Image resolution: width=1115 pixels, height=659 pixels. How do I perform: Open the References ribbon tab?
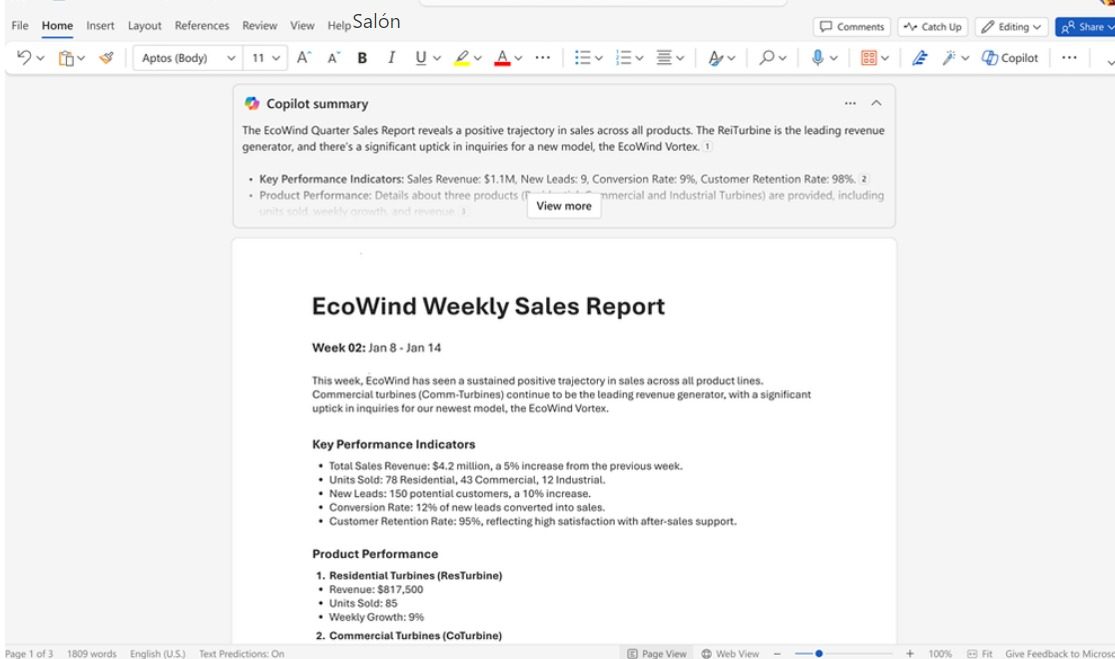[x=202, y=25]
